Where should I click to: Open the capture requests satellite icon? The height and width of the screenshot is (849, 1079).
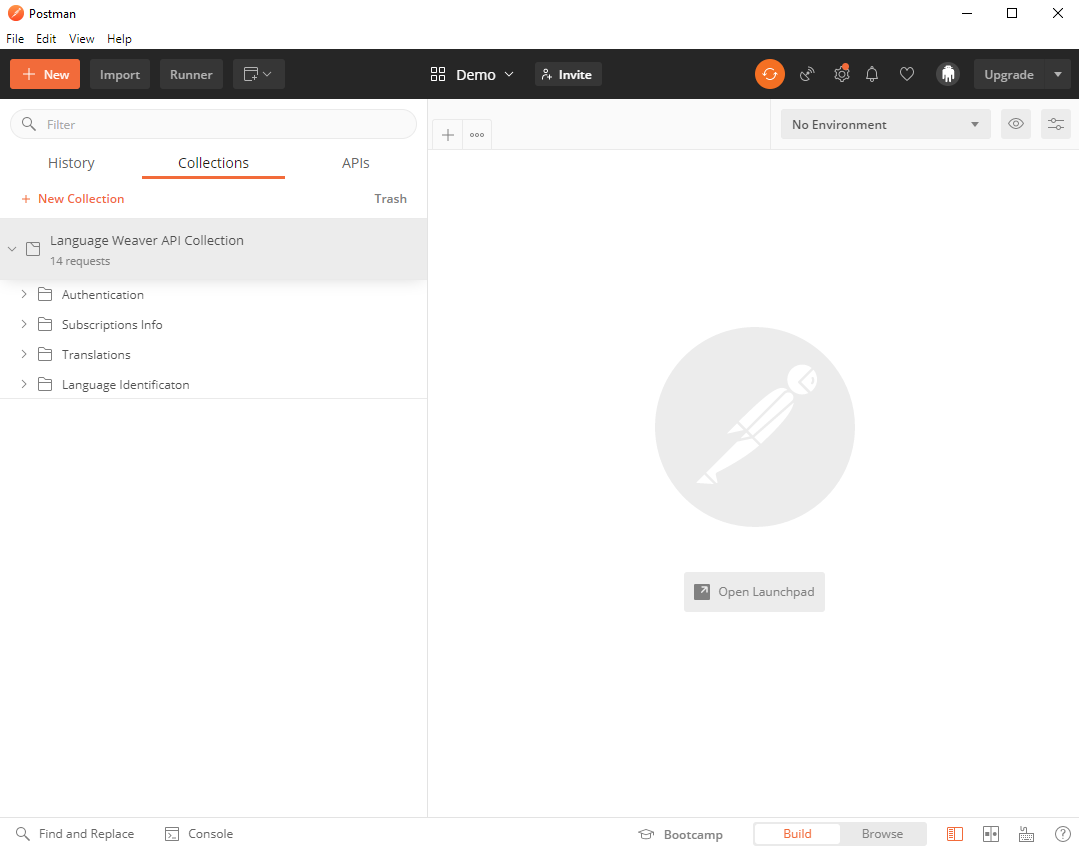click(x=807, y=74)
